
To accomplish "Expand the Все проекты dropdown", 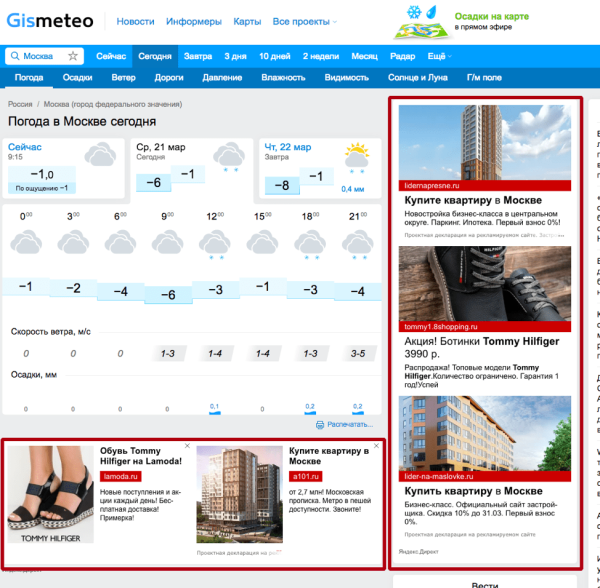I will [305, 21].
